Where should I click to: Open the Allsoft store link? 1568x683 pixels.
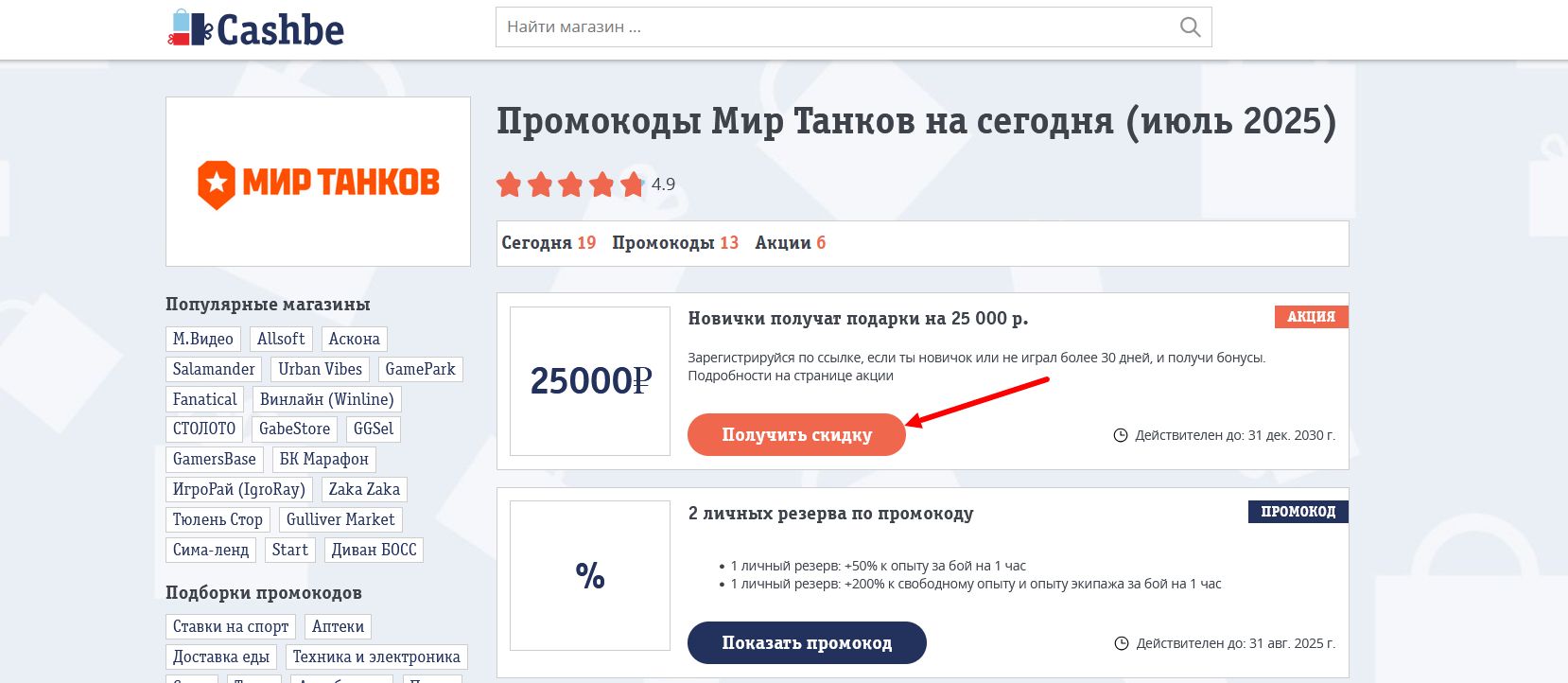coord(281,339)
